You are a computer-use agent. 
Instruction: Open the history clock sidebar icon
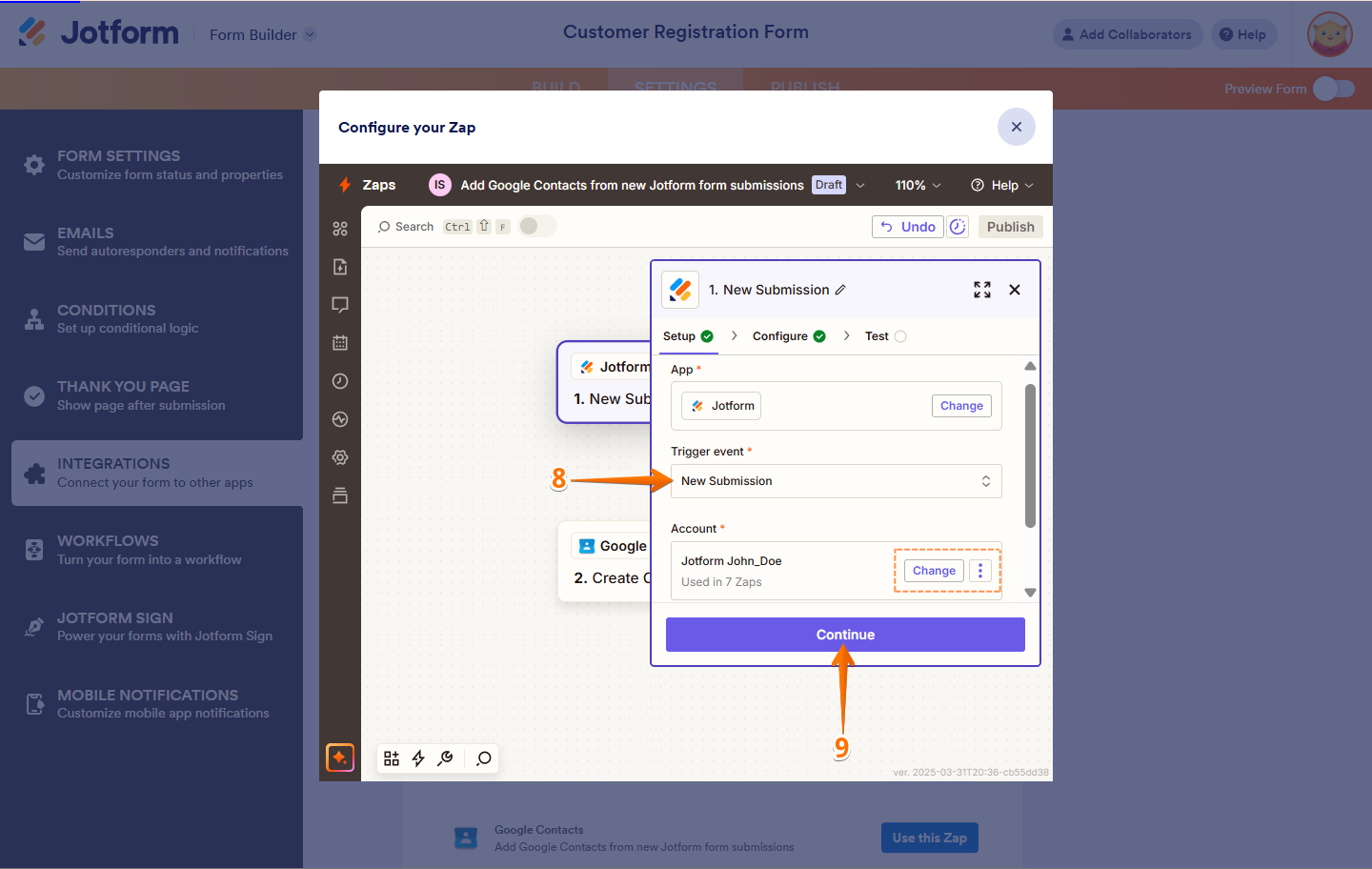[x=340, y=381]
